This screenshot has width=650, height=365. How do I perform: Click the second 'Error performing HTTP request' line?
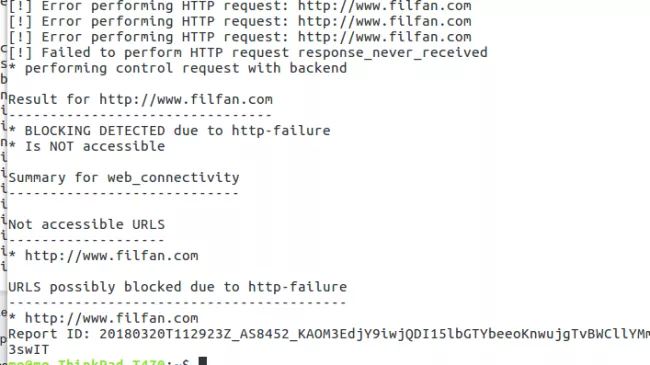coord(240,21)
